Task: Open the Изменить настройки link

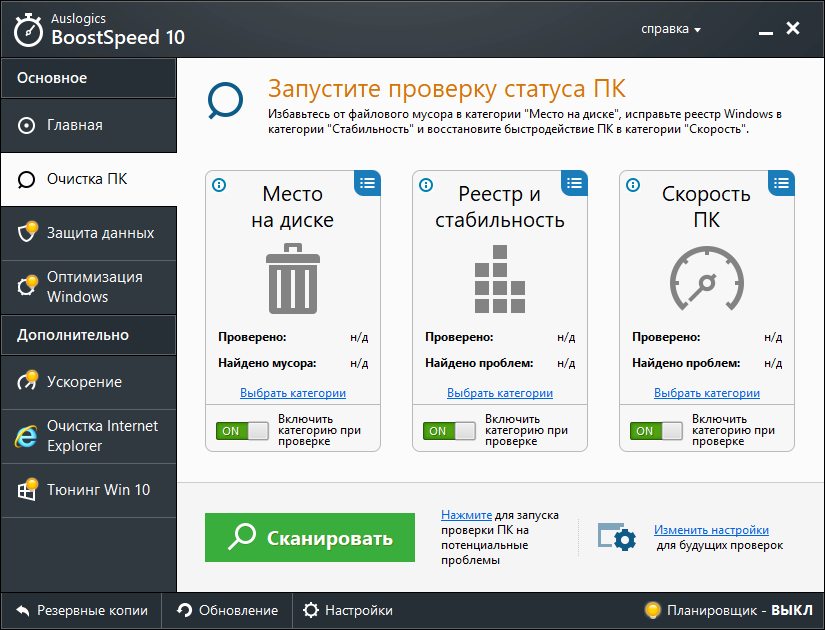Action: [x=711, y=530]
